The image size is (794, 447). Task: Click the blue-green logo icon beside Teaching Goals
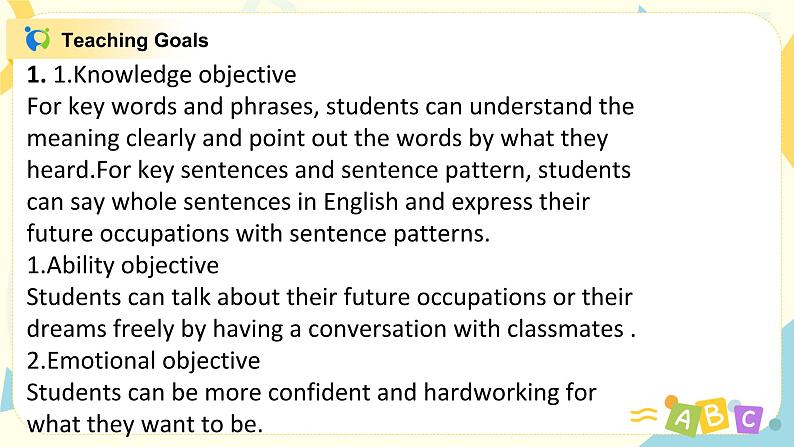37,39
